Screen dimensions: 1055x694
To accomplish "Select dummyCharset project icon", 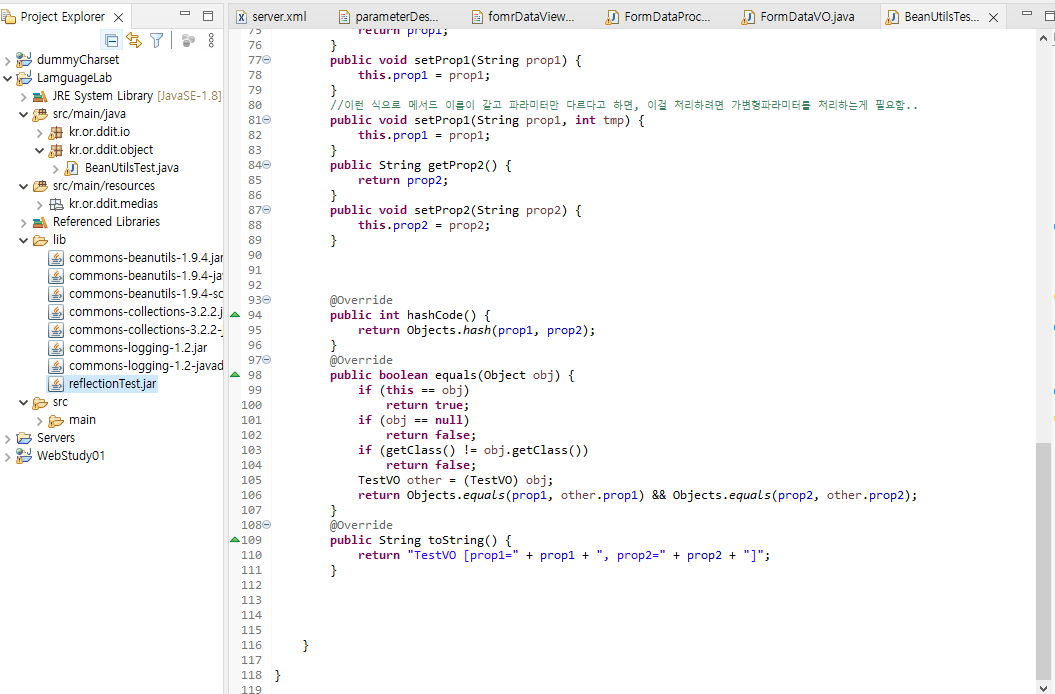I will (x=24, y=60).
